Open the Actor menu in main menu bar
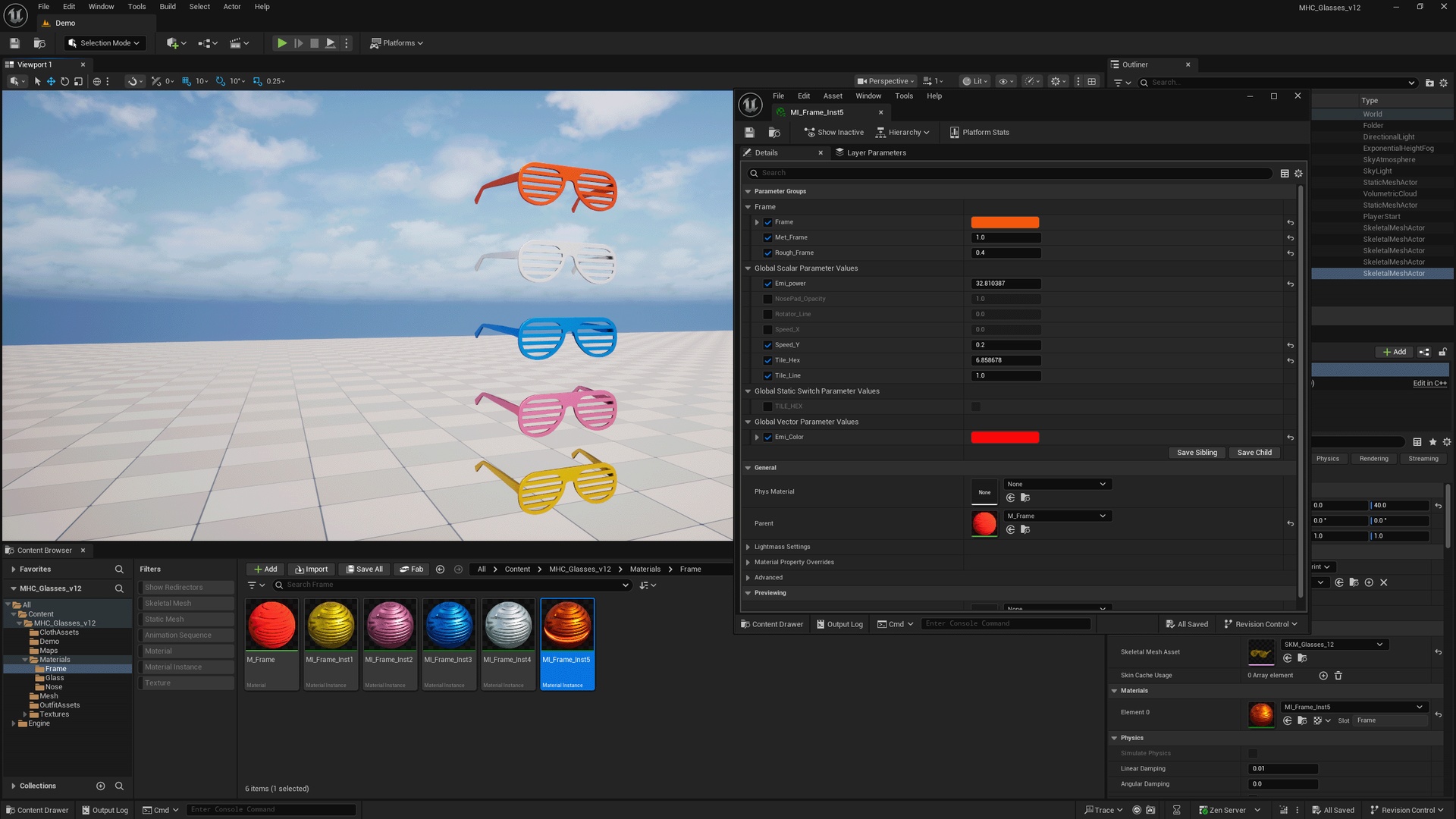Image resolution: width=1456 pixels, height=819 pixels. [x=232, y=7]
